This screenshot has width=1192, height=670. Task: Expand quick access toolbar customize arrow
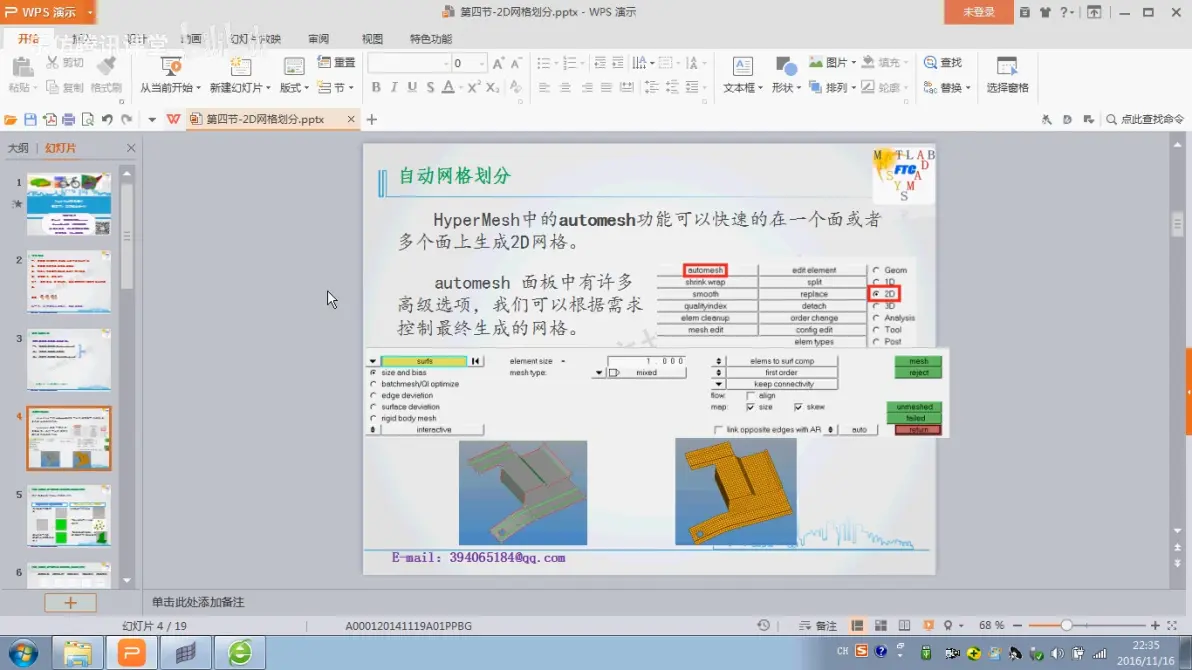[152, 119]
